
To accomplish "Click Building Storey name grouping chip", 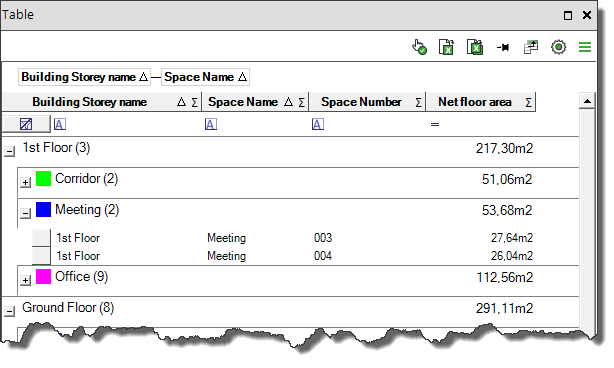I will click(85, 77).
